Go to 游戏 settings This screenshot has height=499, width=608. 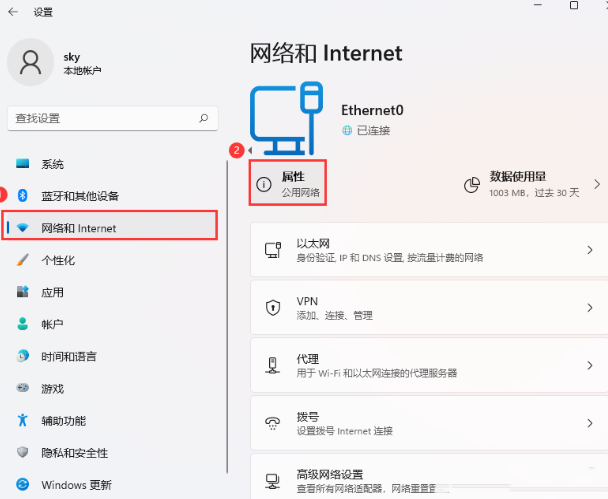click(x=111, y=388)
